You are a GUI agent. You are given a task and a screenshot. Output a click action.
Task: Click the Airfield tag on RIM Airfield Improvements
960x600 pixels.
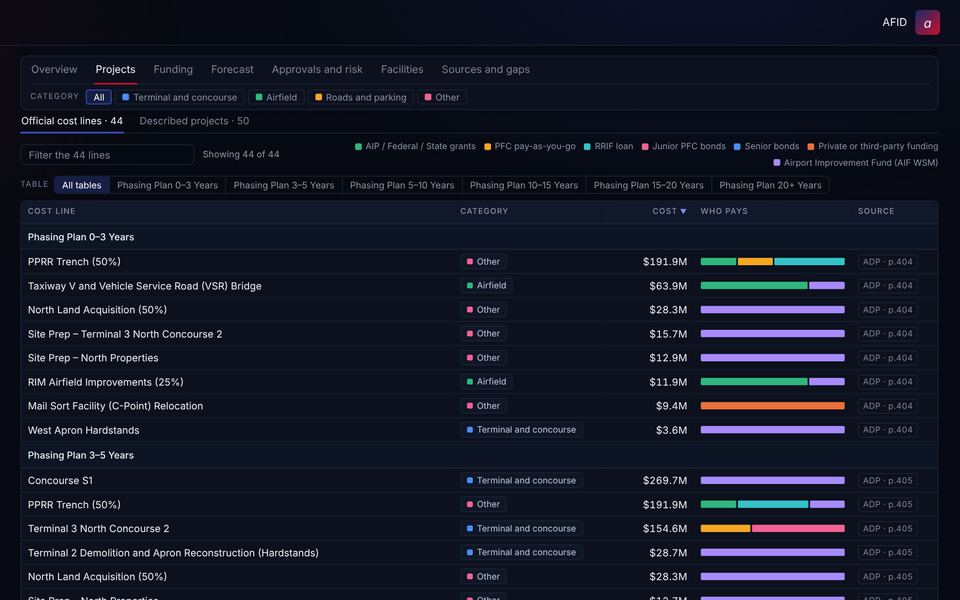[x=486, y=382]
